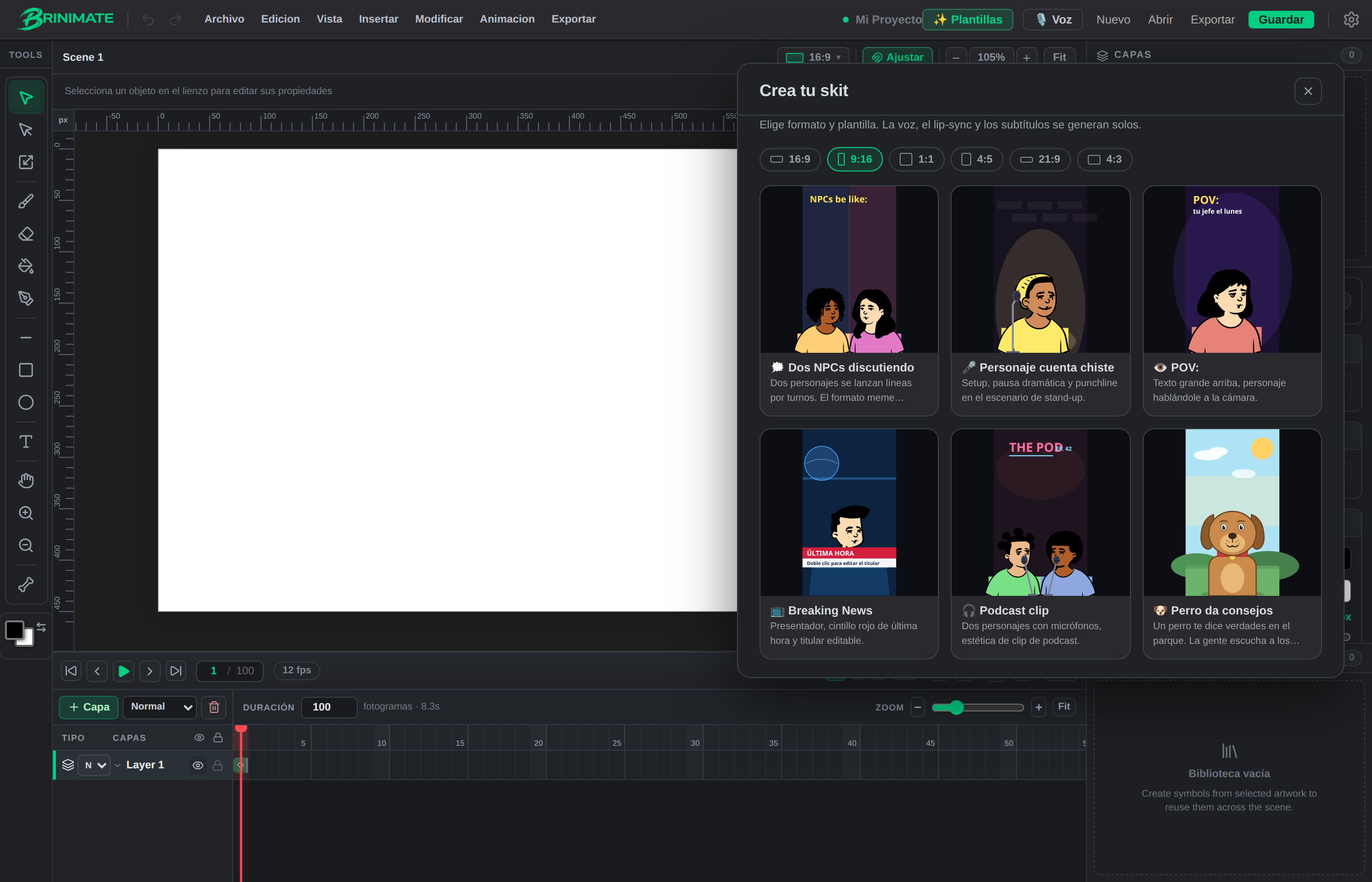Expand Layer 1 chevron
The width and height of the screenshot is (1372, 882).
click(x=118, y=765)
